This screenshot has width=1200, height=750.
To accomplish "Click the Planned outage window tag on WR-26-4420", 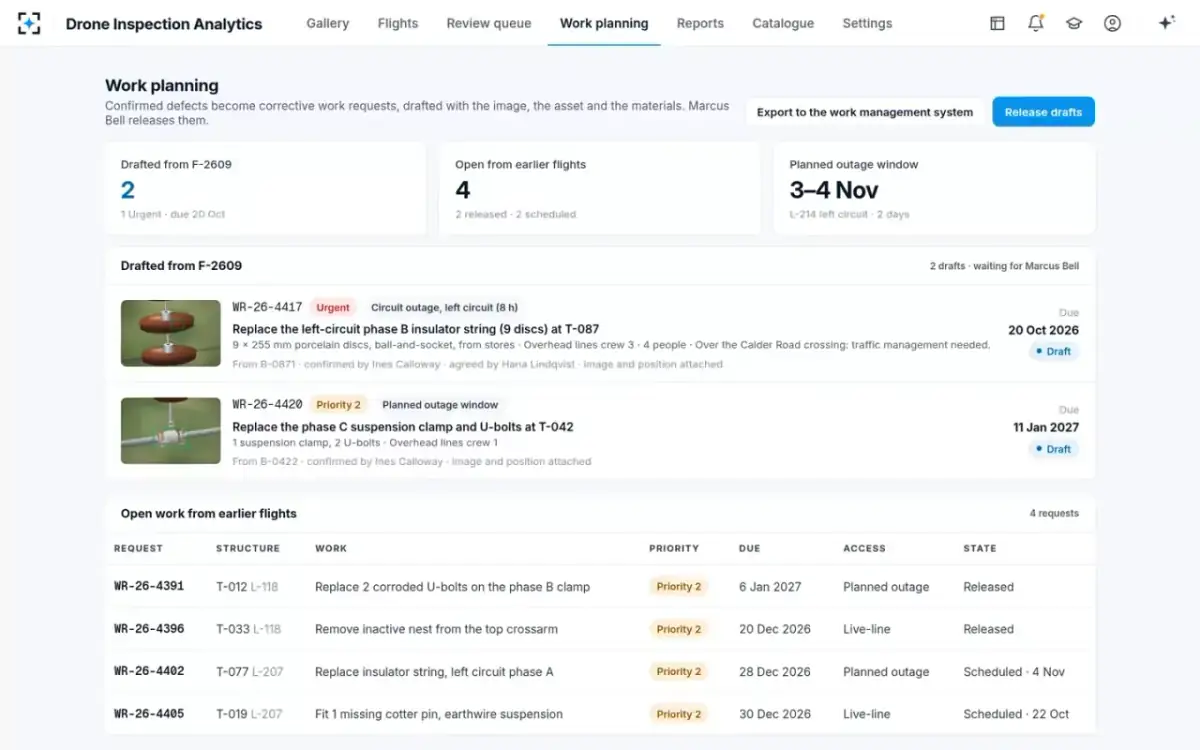I will pyautogui.click(x=440, y=405).
